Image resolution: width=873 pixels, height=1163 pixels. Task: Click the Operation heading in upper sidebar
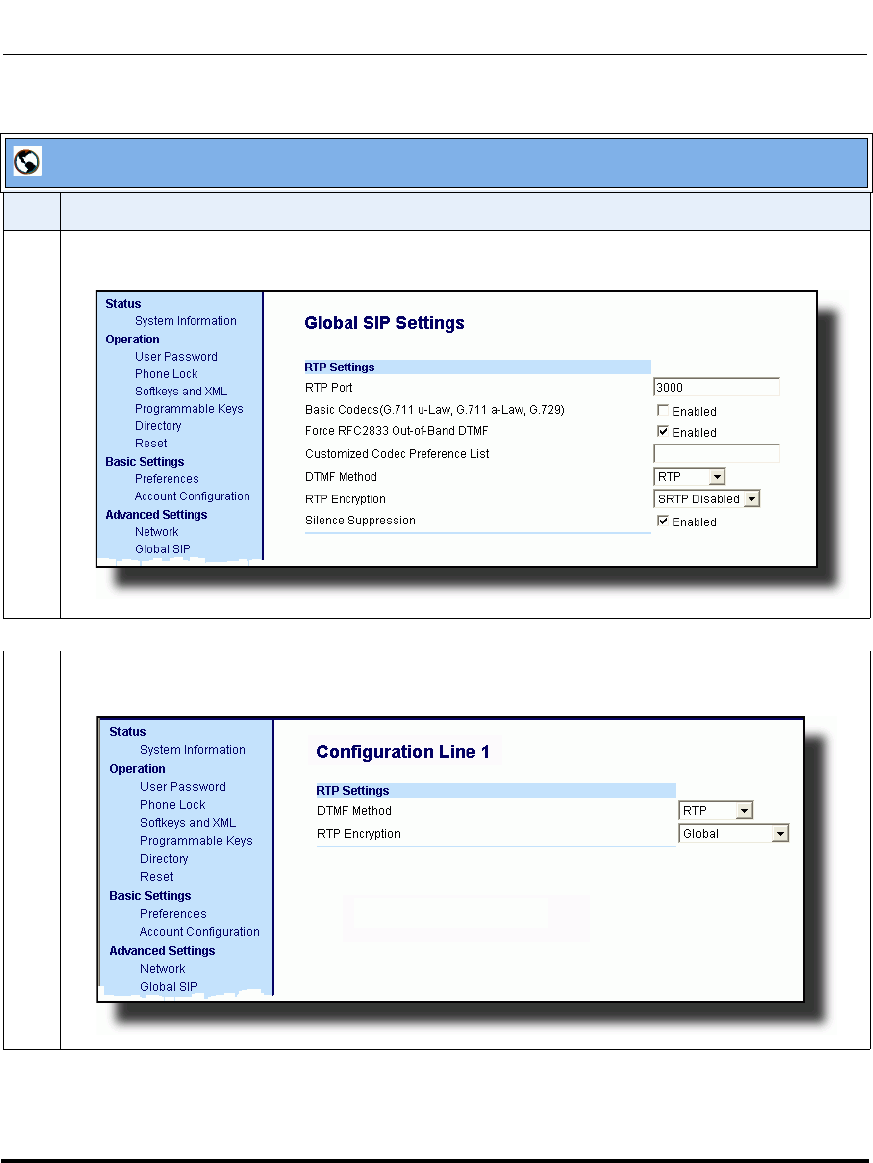132,339
